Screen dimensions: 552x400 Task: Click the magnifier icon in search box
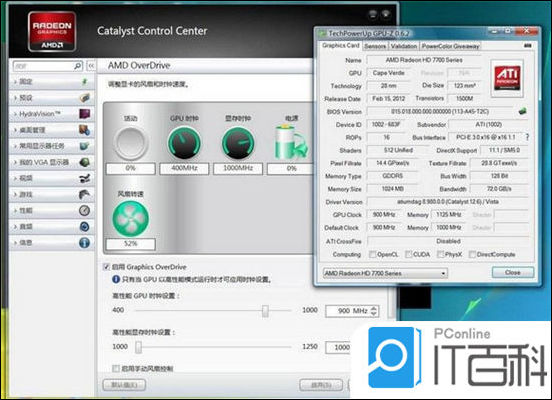(77, 66)
